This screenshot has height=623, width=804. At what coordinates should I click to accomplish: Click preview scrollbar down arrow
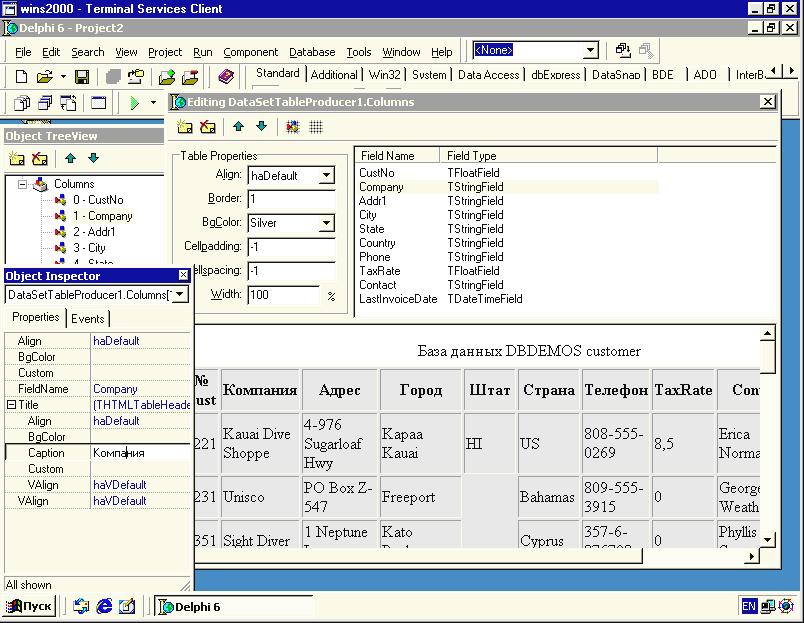pyautogui.click(x=767, y=539)
